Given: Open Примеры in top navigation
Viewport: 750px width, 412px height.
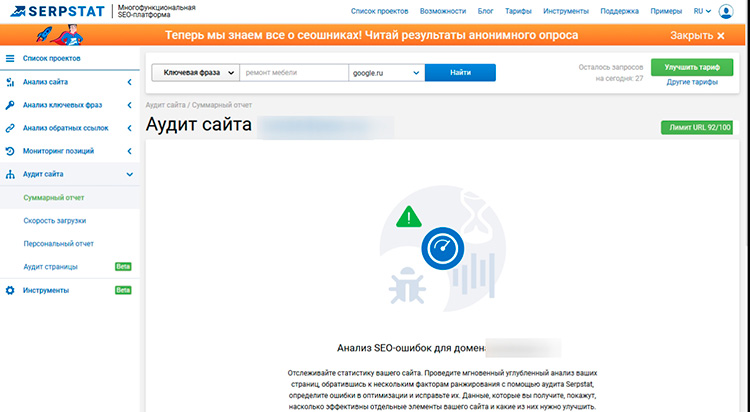Looking at the screenshot, I should 666,11.
